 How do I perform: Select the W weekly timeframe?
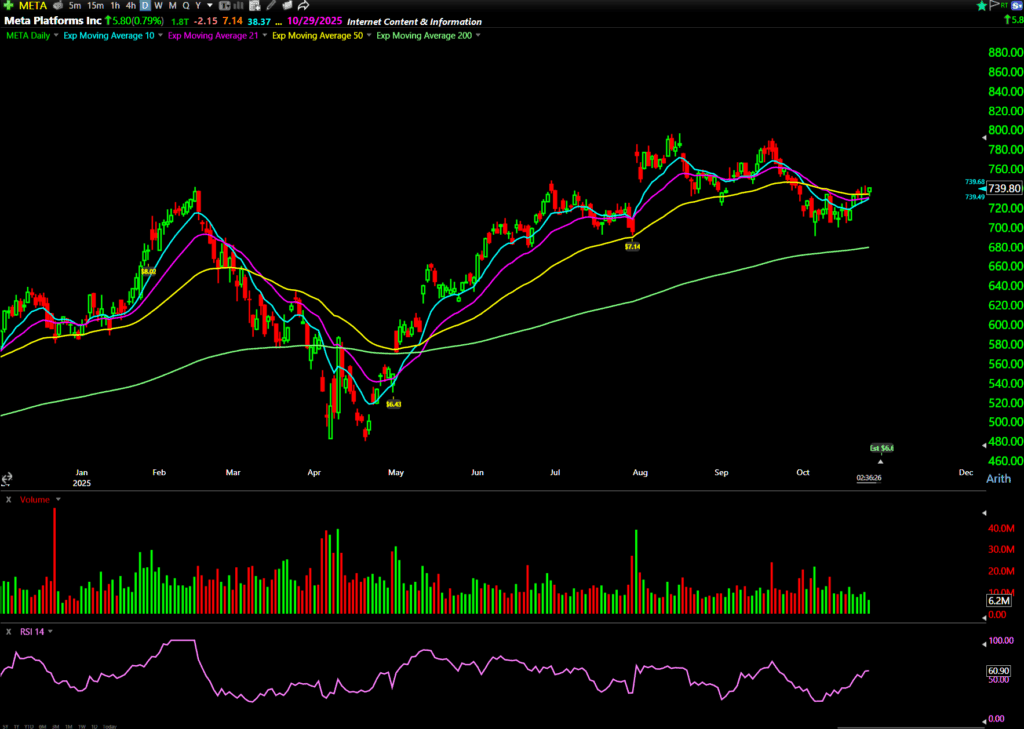pyautogui.click(x=158, y=6)
